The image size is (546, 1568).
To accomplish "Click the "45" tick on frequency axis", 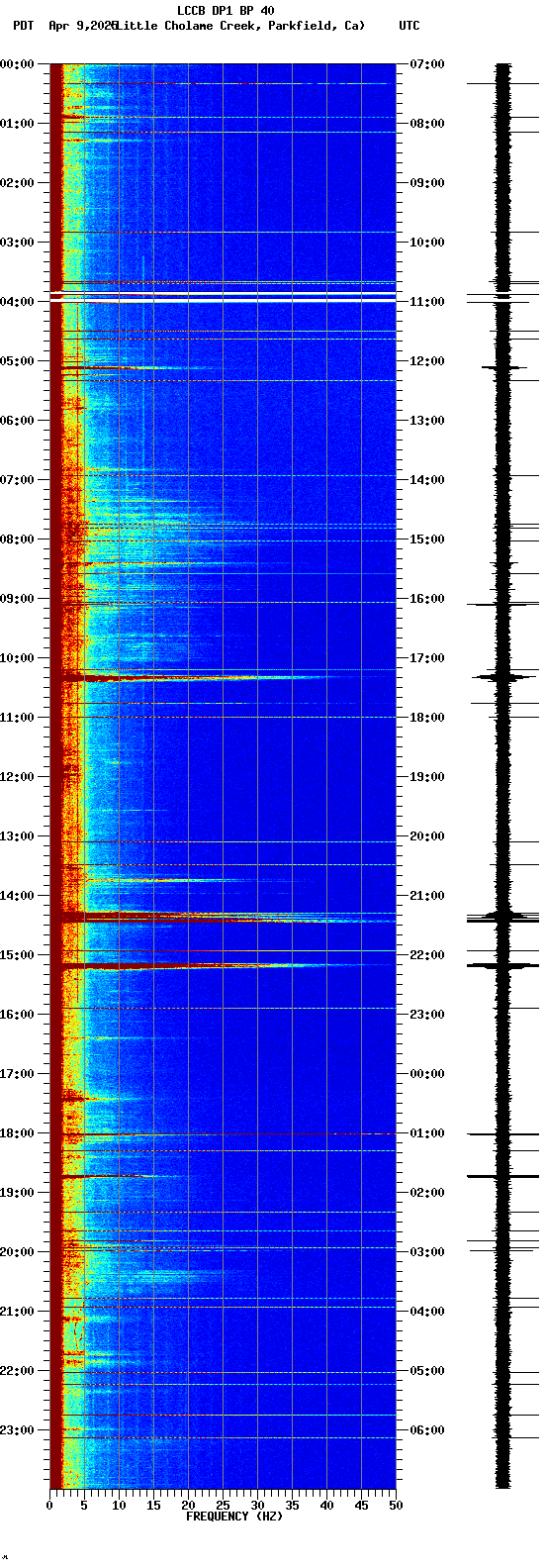I will pos(361,1507).
